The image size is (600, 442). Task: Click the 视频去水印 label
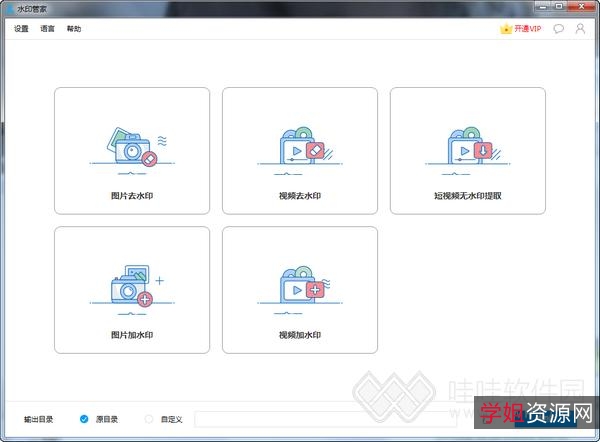300,196
